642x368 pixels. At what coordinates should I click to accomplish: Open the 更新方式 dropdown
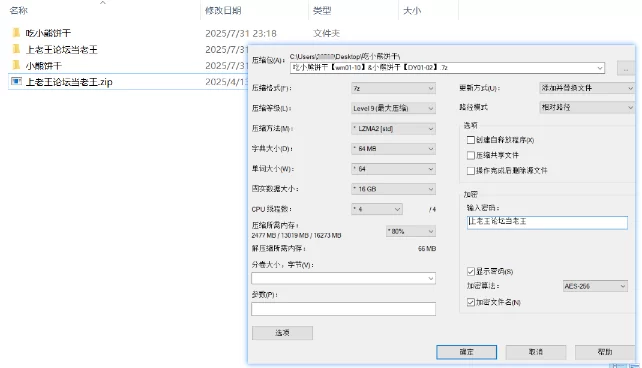point(587,88)
